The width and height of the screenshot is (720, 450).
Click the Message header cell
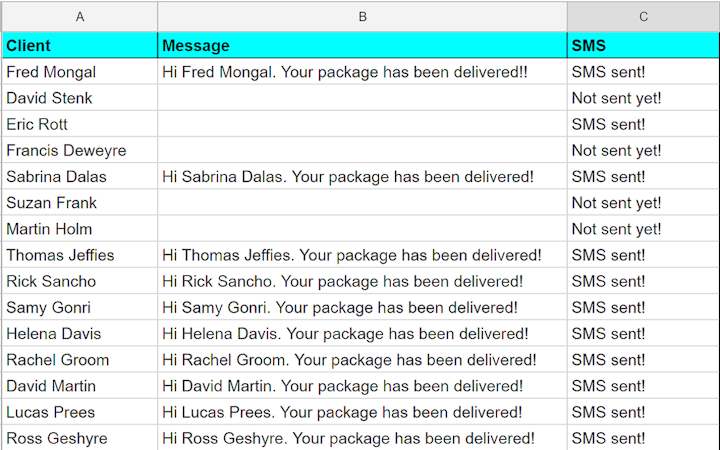click(x=362, y=45)
